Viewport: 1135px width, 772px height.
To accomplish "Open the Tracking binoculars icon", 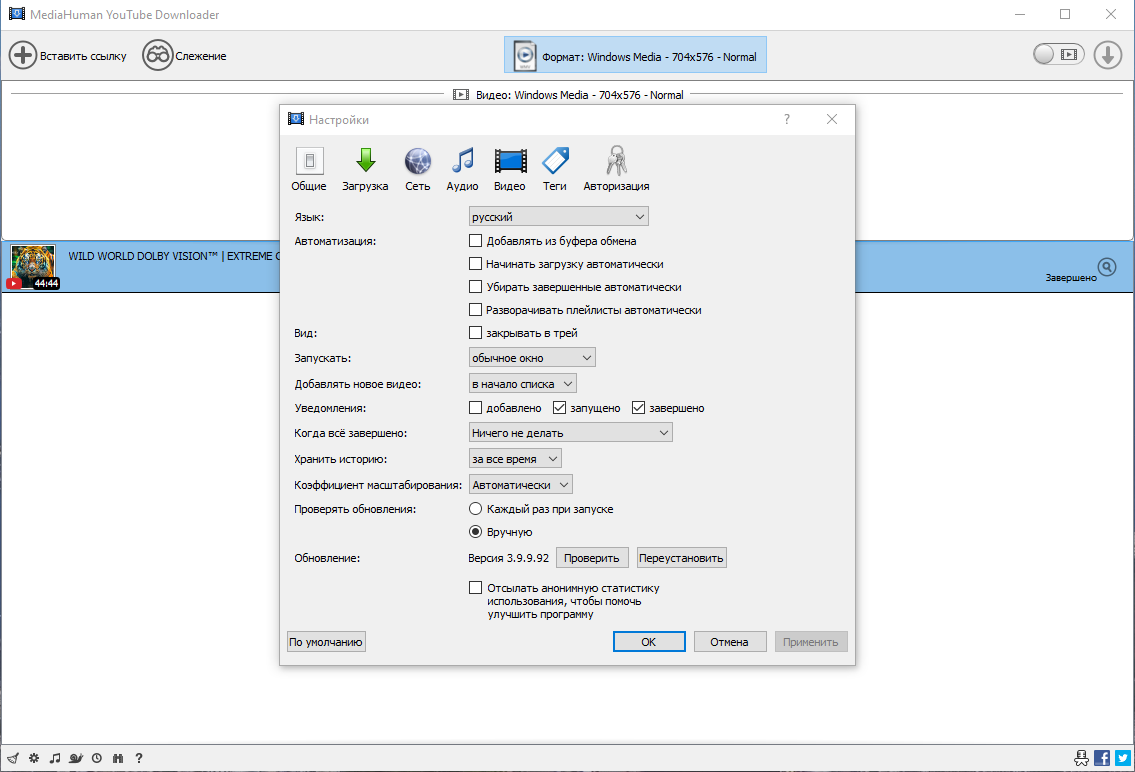I will pos(157,56).
